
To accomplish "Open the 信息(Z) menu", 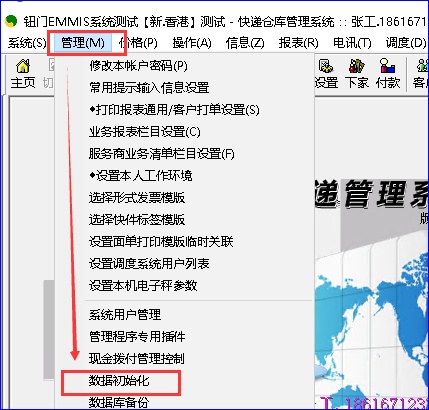I will pyautogui.click(x=245, y=43).
